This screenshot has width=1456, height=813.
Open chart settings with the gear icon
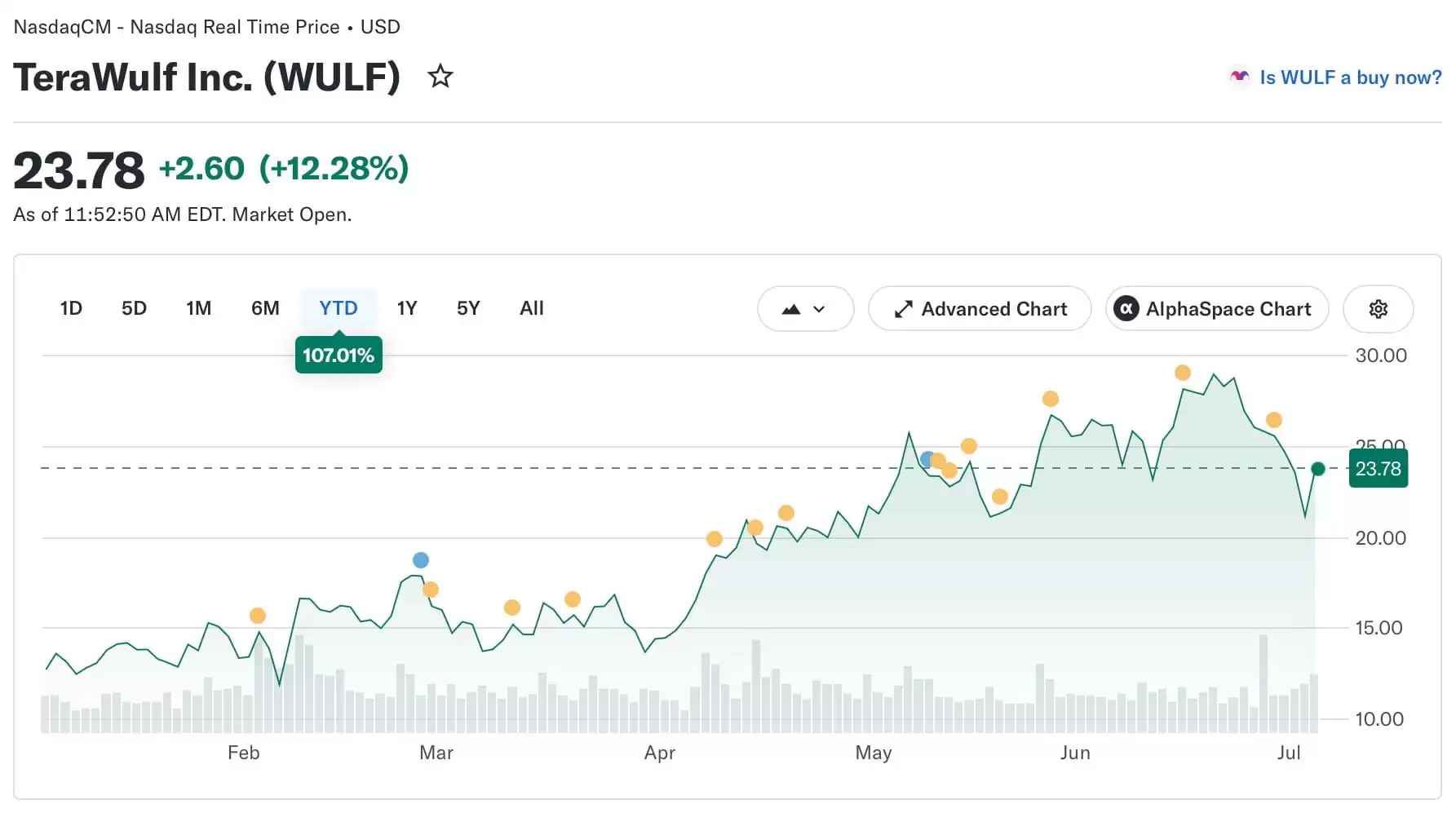pos(1378,309)
